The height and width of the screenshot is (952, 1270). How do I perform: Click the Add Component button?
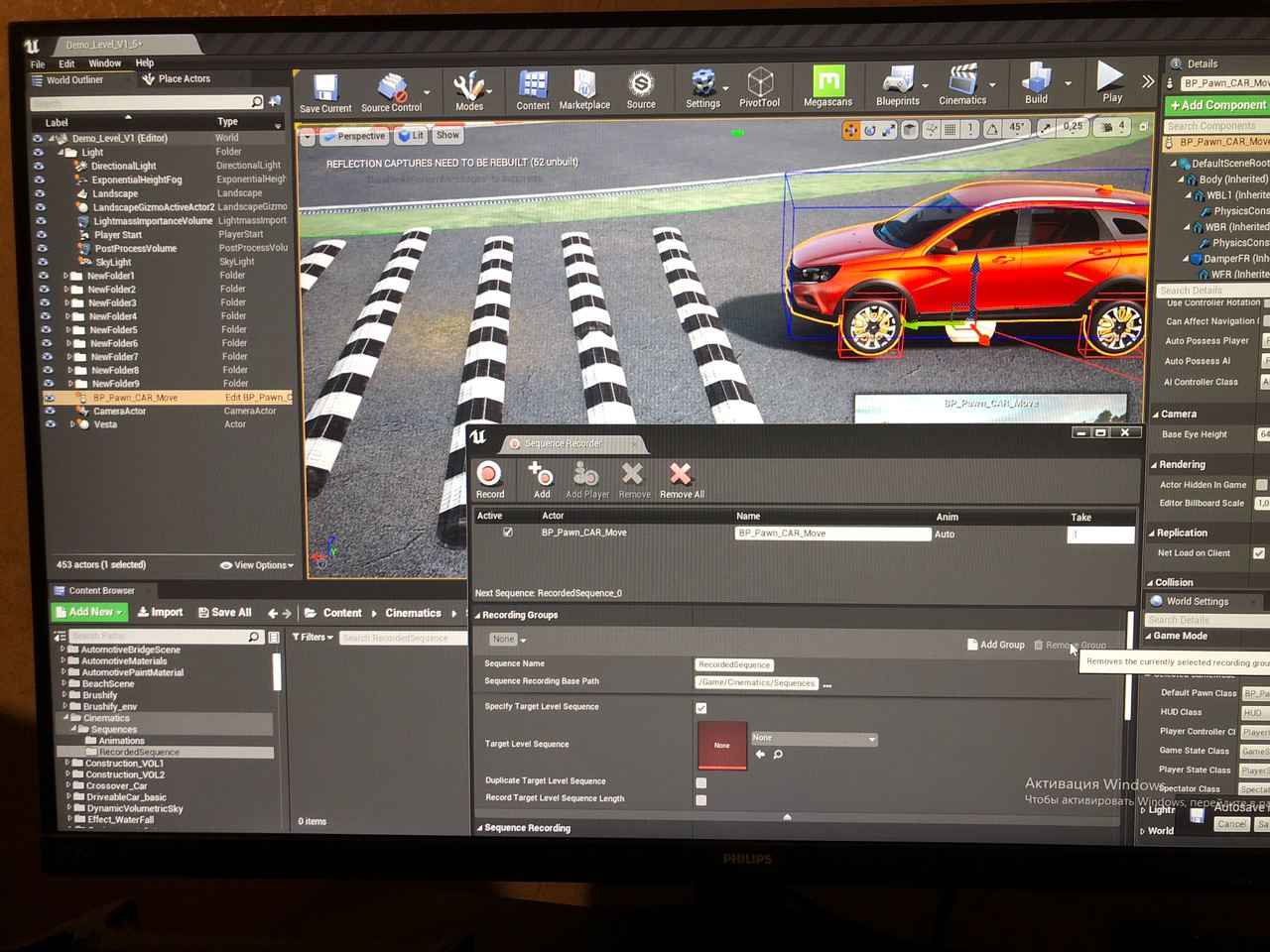point(1217,105)
